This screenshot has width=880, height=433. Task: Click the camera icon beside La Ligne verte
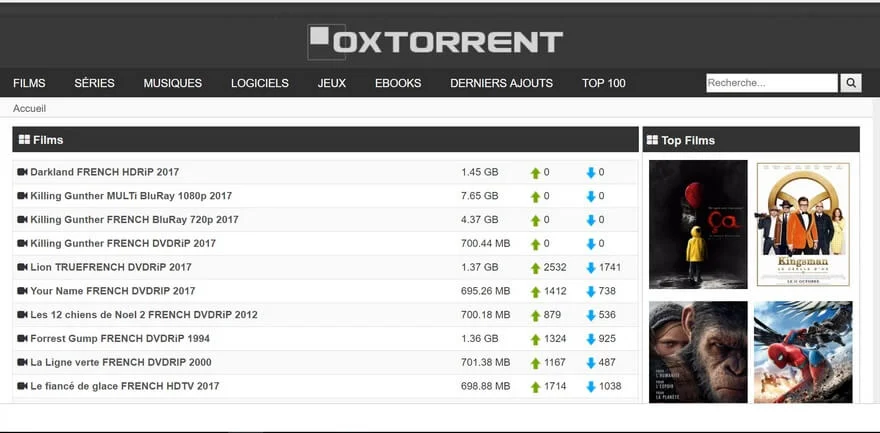tap(22, 362)
